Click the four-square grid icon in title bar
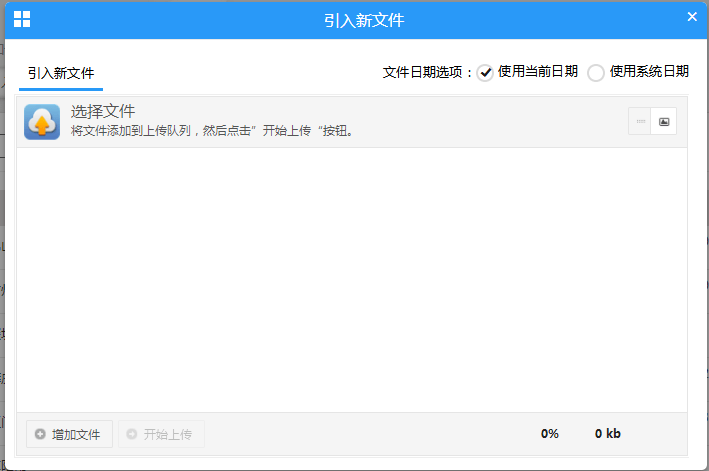Screen dimensions: 709x471 (21, 19)
